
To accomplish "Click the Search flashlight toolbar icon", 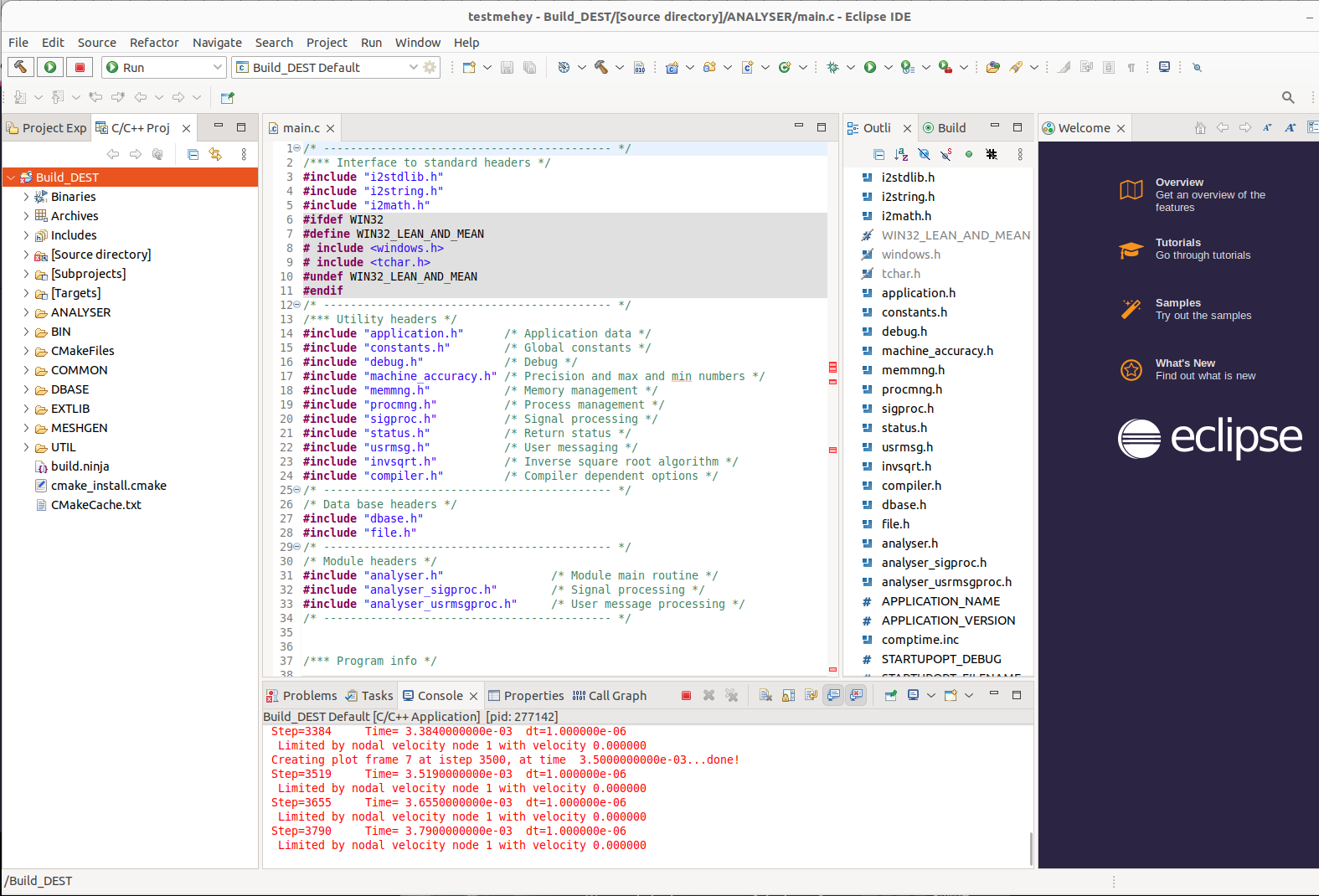I will coord(1016,67).
